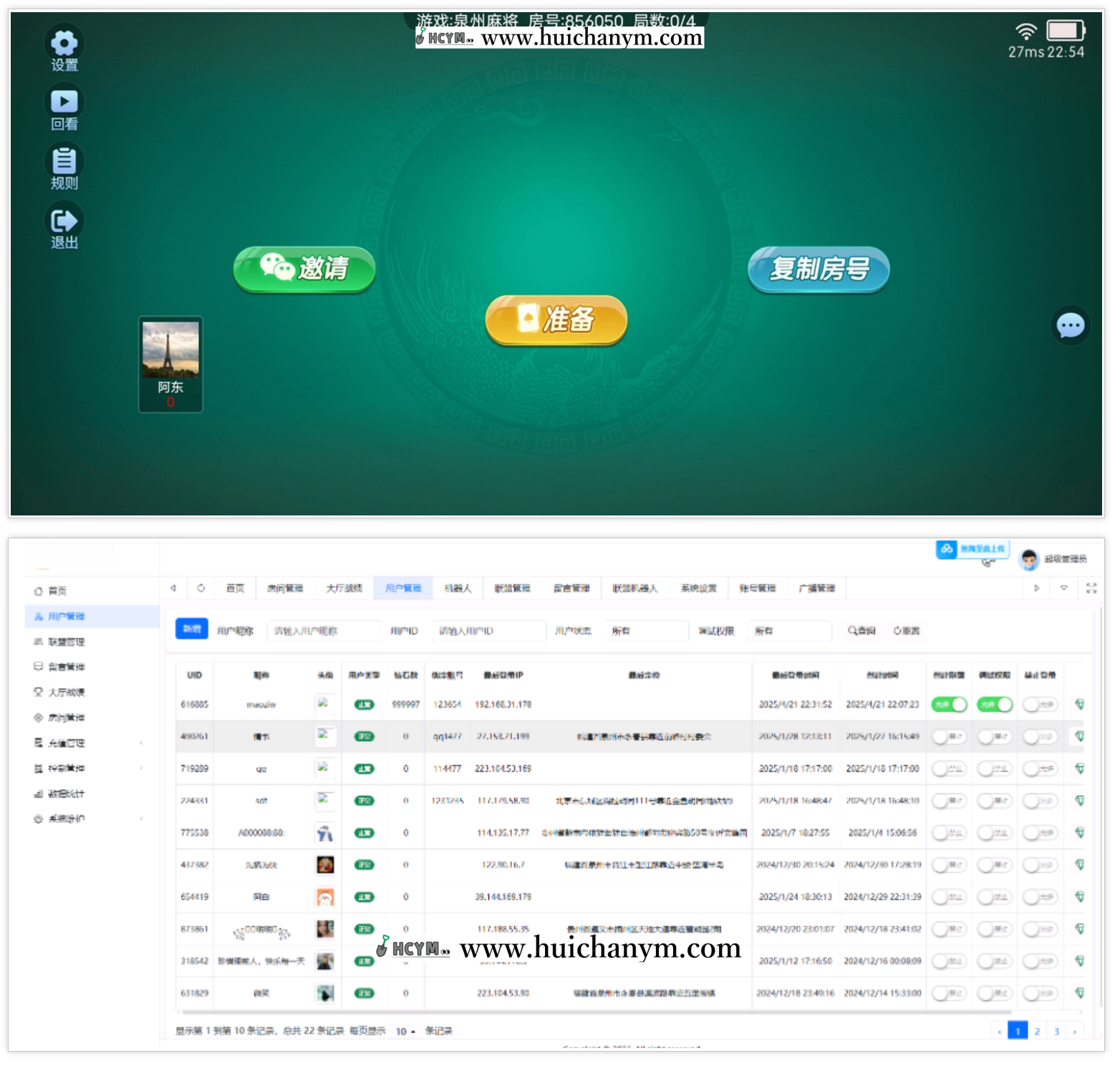Viewport: 1120px width, 1071px height.
Task: Click the green 邀请 invite button
Action: (304, 269)
